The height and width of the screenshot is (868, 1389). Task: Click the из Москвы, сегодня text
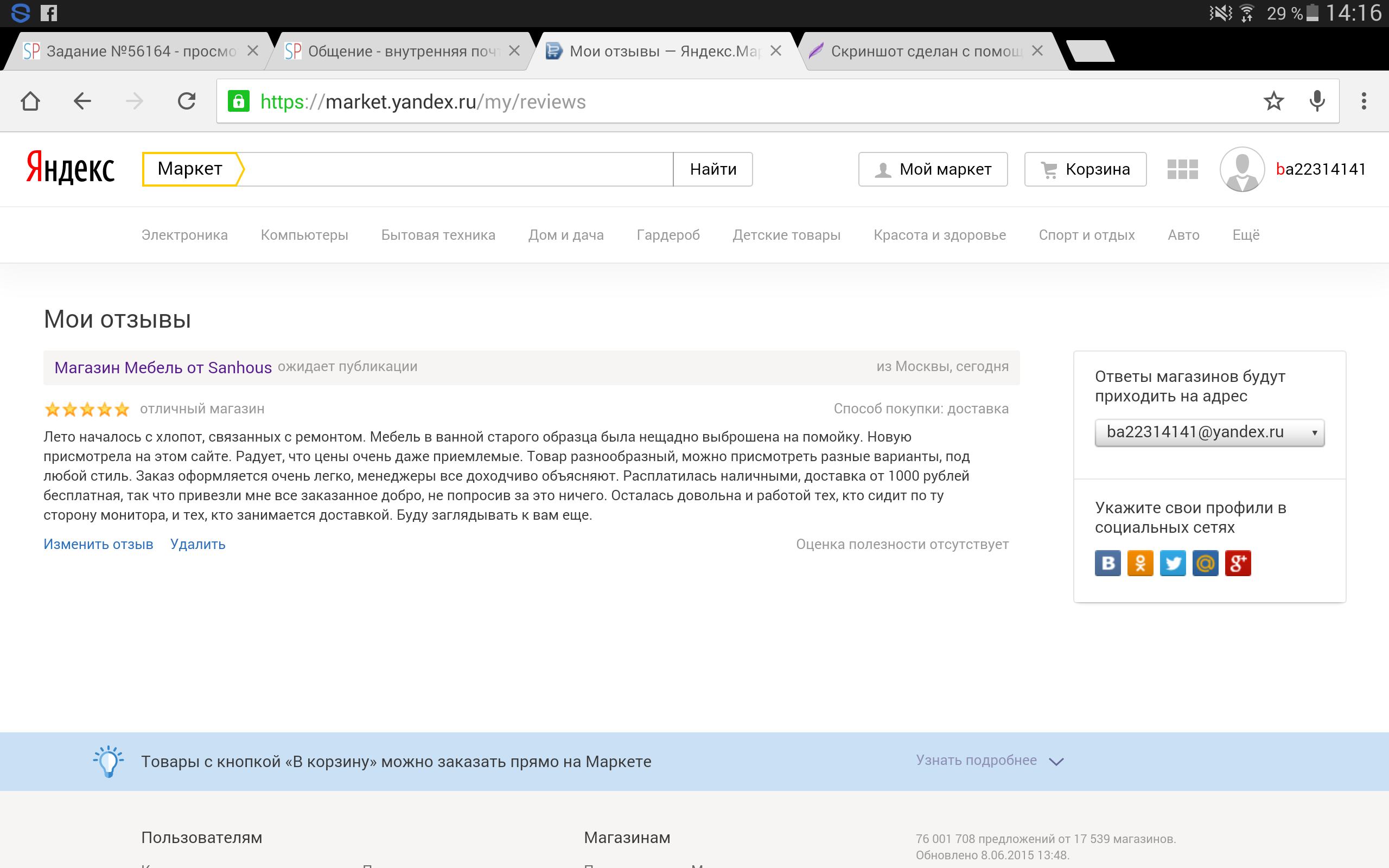click(942, 366)
